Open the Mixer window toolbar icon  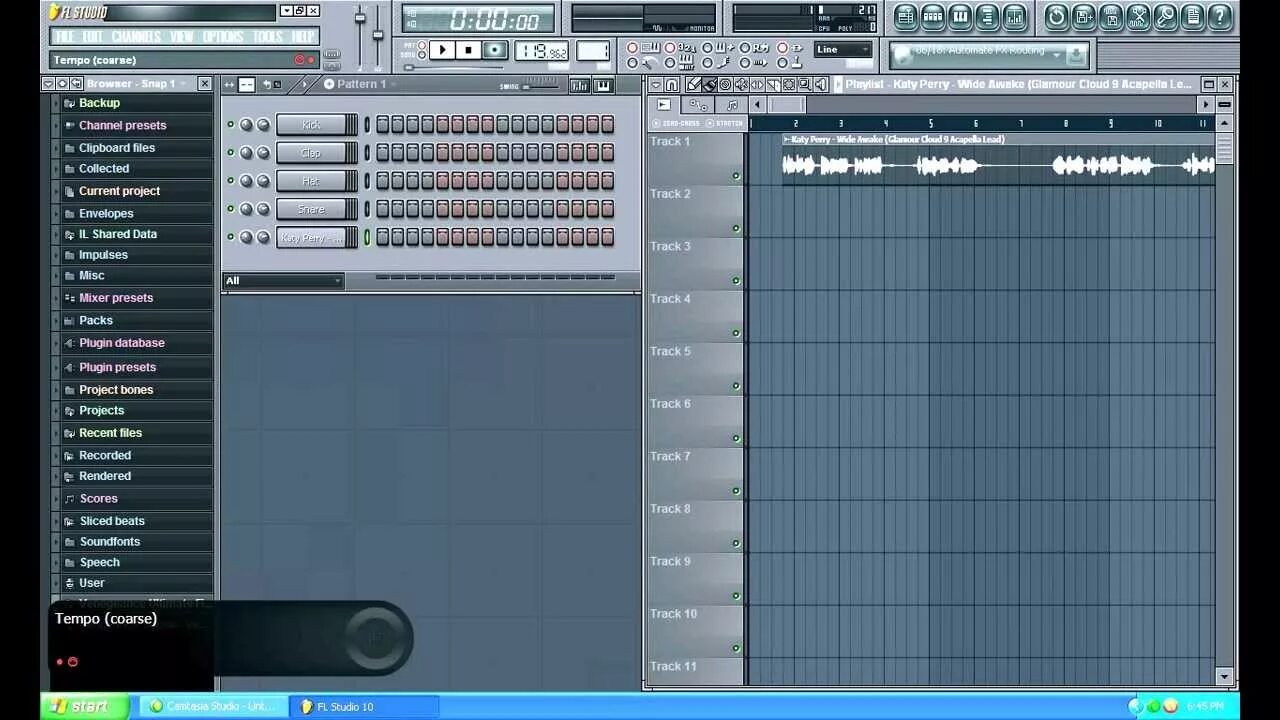click(x=1014, y=16)
